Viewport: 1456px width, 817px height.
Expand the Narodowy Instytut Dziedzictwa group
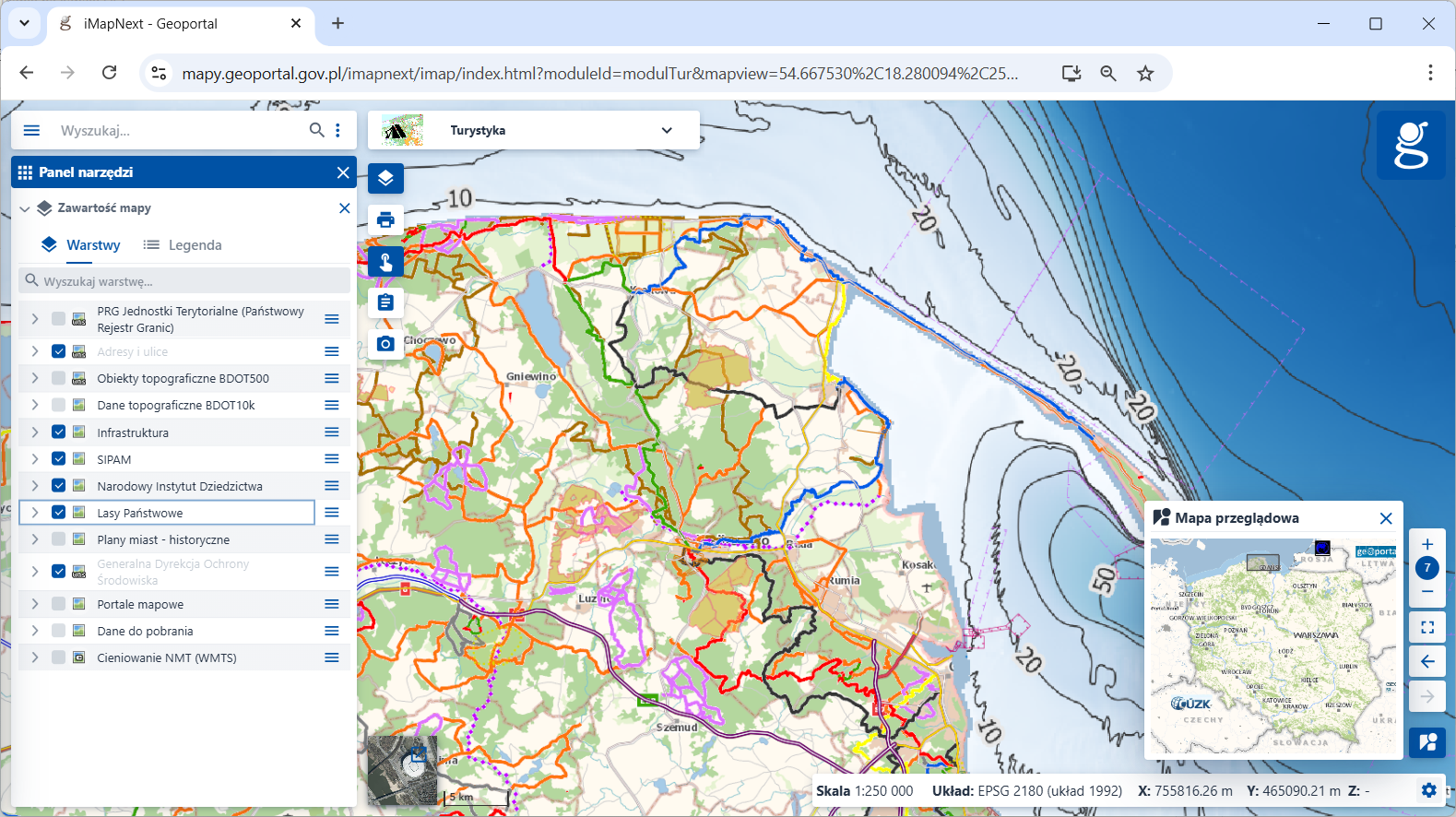click(35, 485)
